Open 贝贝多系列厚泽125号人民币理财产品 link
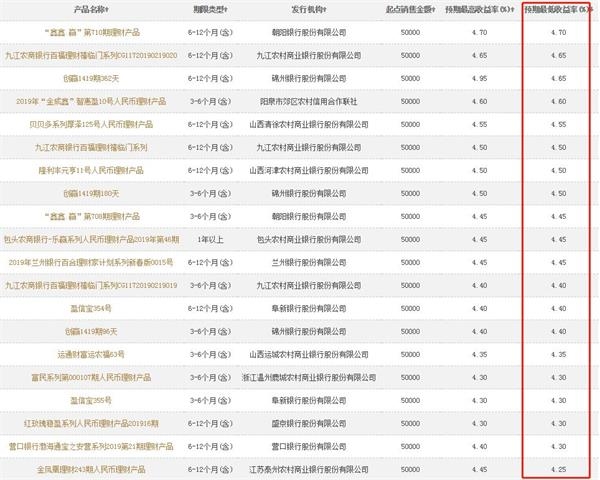Screen dimensions: 600x480 (x=91, y=124)
